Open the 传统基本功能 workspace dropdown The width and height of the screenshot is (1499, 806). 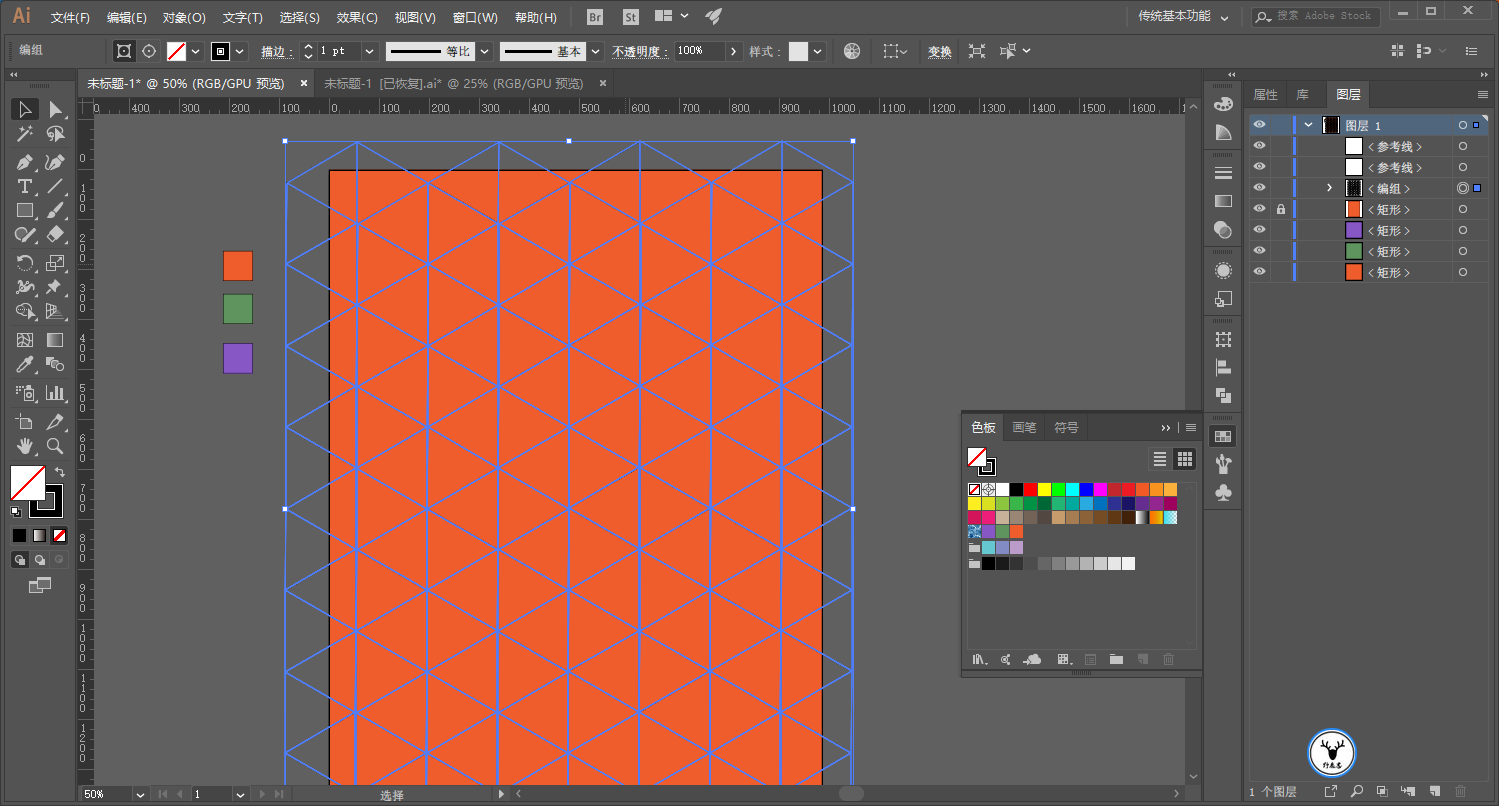(1184, 17)
